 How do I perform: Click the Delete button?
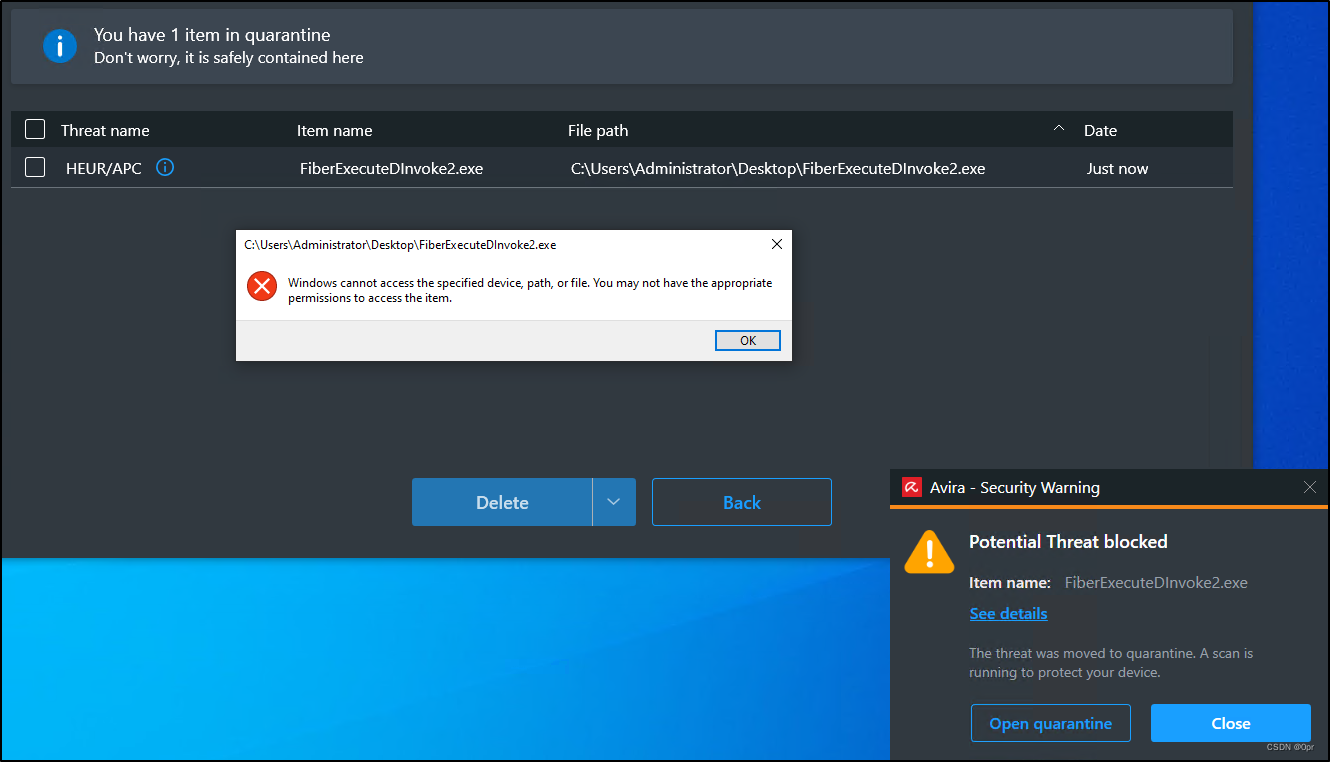(x=502, y=502)
